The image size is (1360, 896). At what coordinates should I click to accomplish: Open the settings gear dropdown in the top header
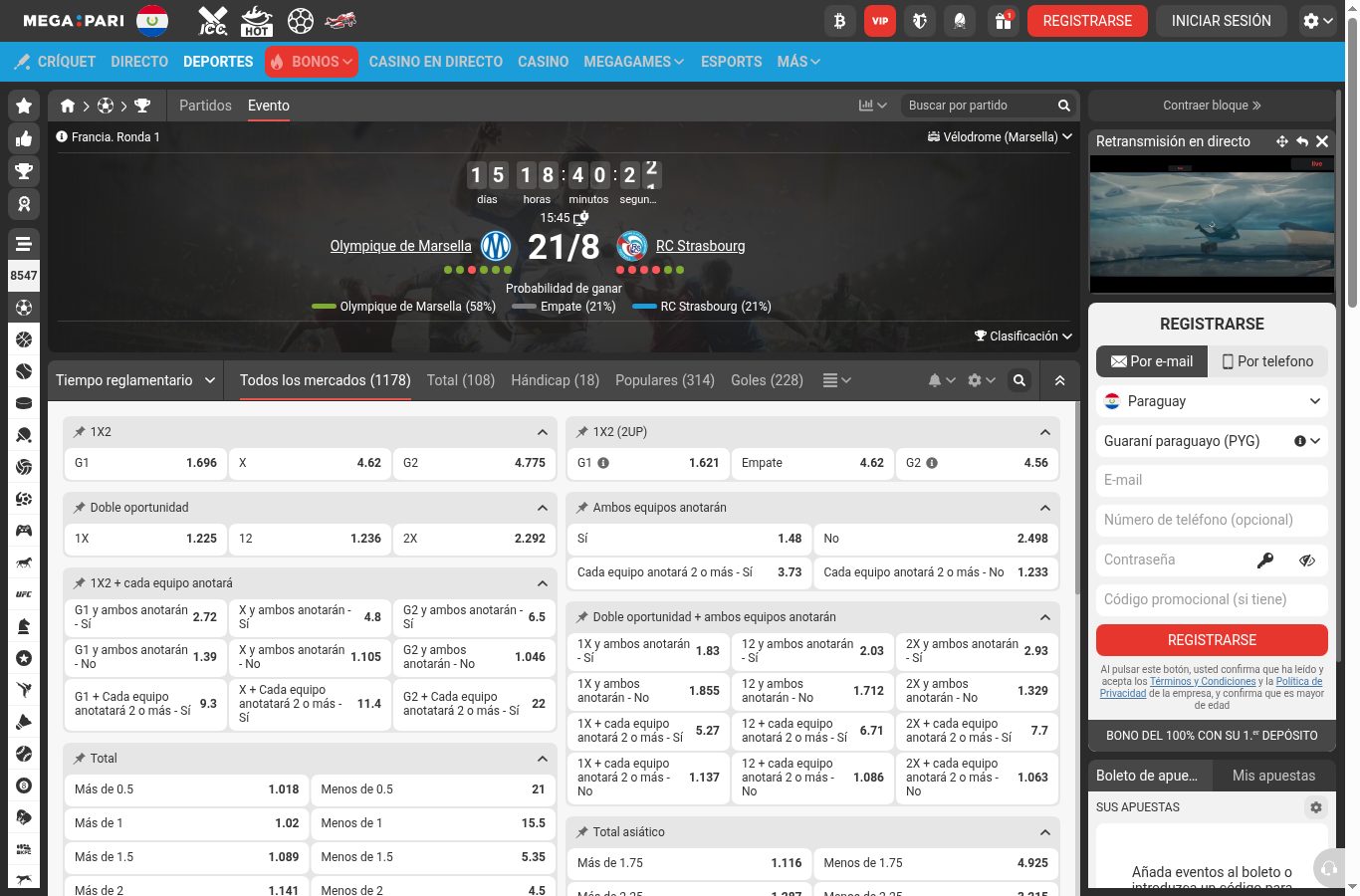click(x=1318, y=21)
